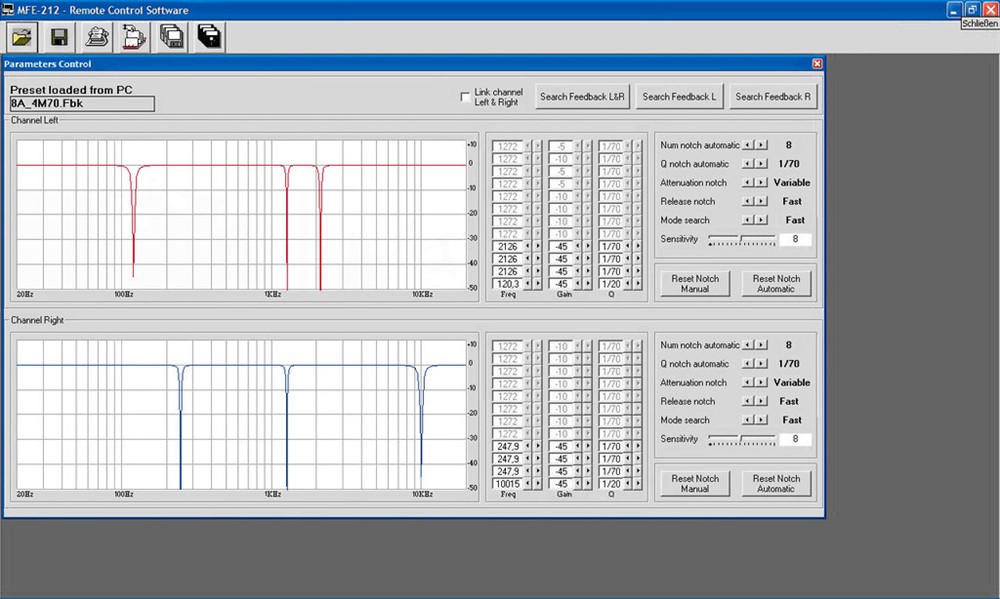The height and width of the screenshot is (599, 1000).
Task: Click the 120,3 frequency field in Channel Left
Action: (x=507, y=284)
